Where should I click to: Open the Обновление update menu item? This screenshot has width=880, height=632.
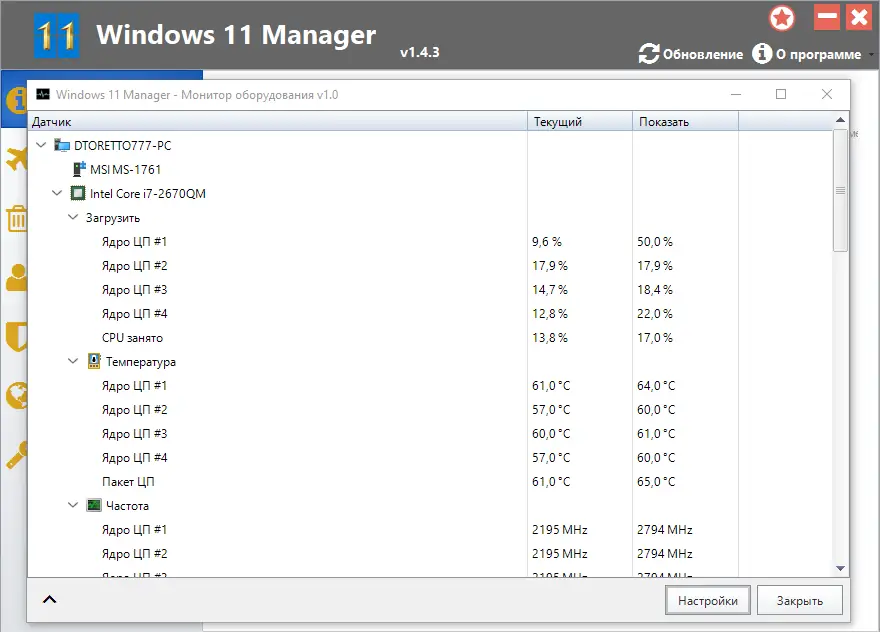[691, 54]
